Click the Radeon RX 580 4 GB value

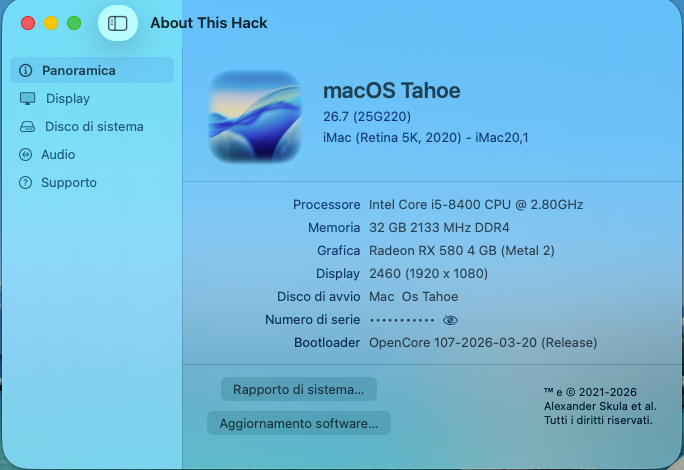click(462, 250)
